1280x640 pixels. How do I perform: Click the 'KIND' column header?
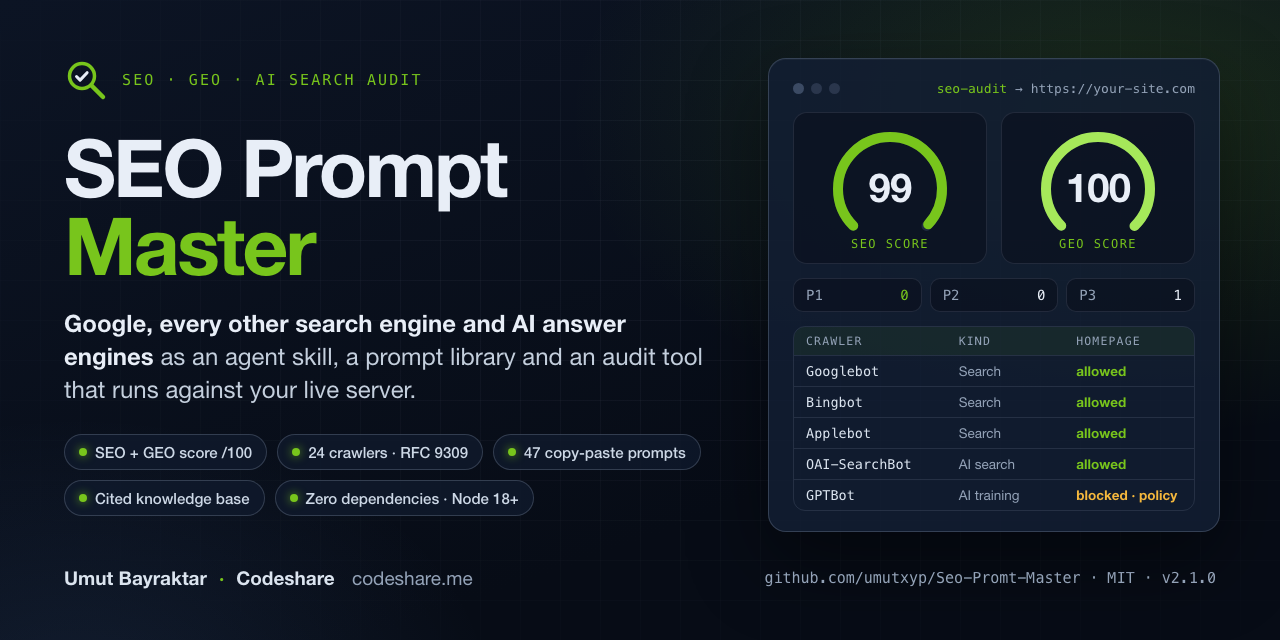974,341
